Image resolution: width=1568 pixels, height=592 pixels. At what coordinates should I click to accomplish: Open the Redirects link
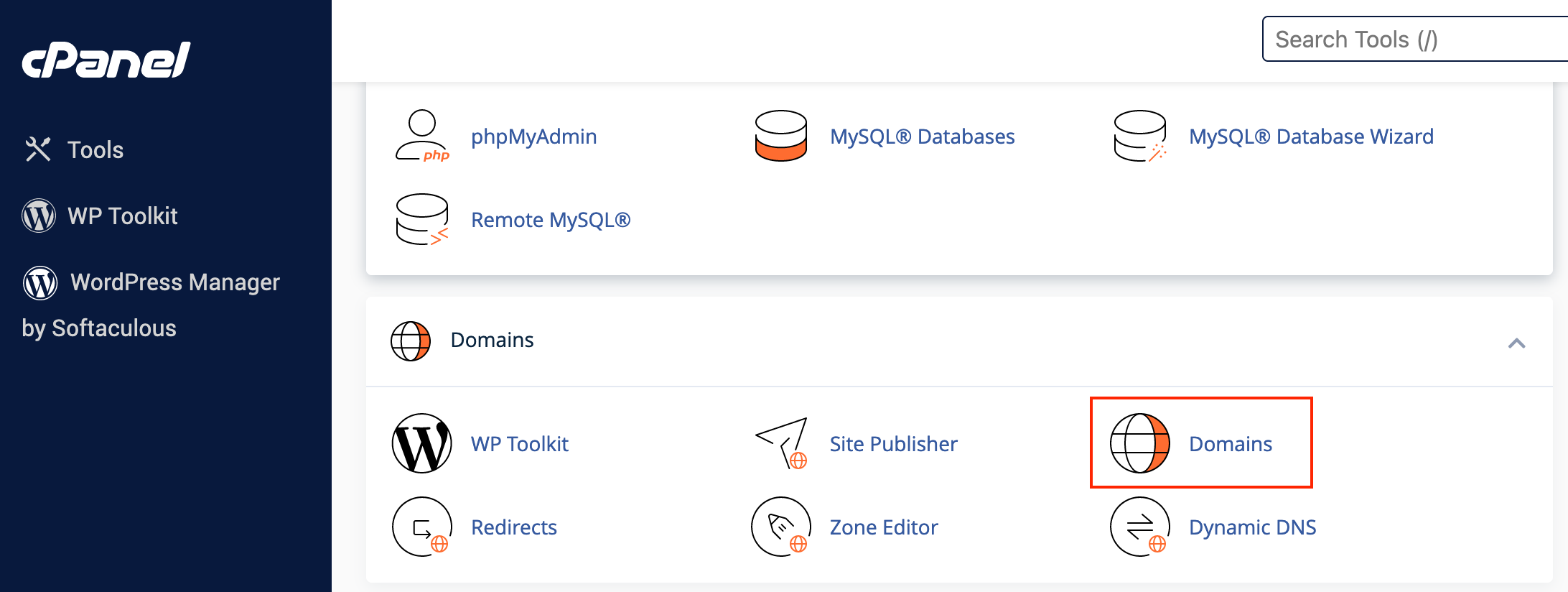(514, 527)
